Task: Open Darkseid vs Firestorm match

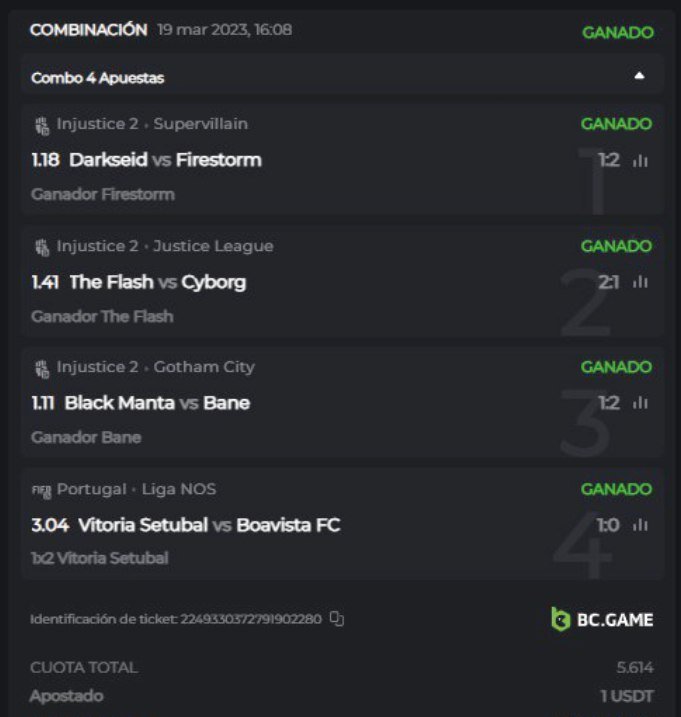Action: click(x=165, y=160)
